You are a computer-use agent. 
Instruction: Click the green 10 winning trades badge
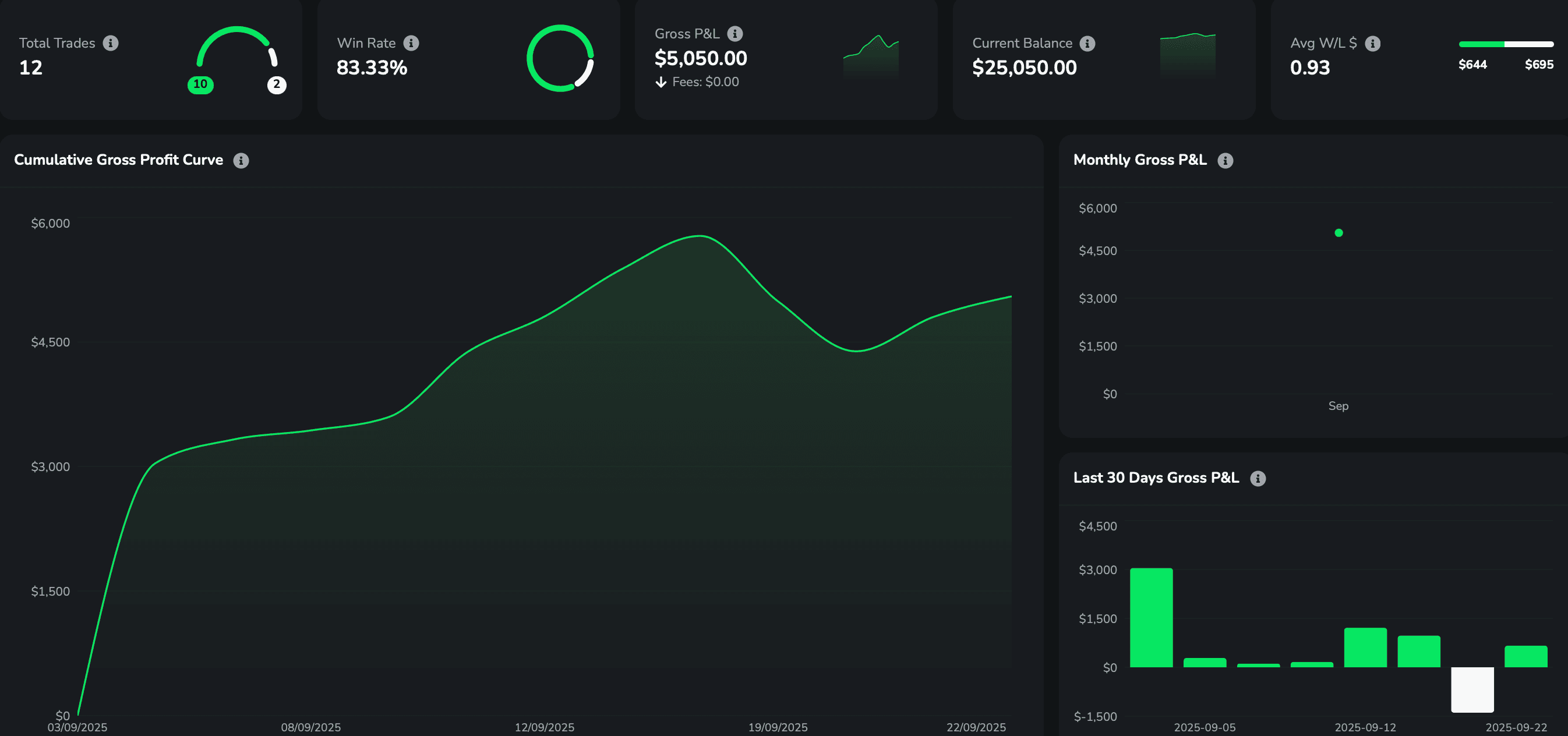pos(200,84)
